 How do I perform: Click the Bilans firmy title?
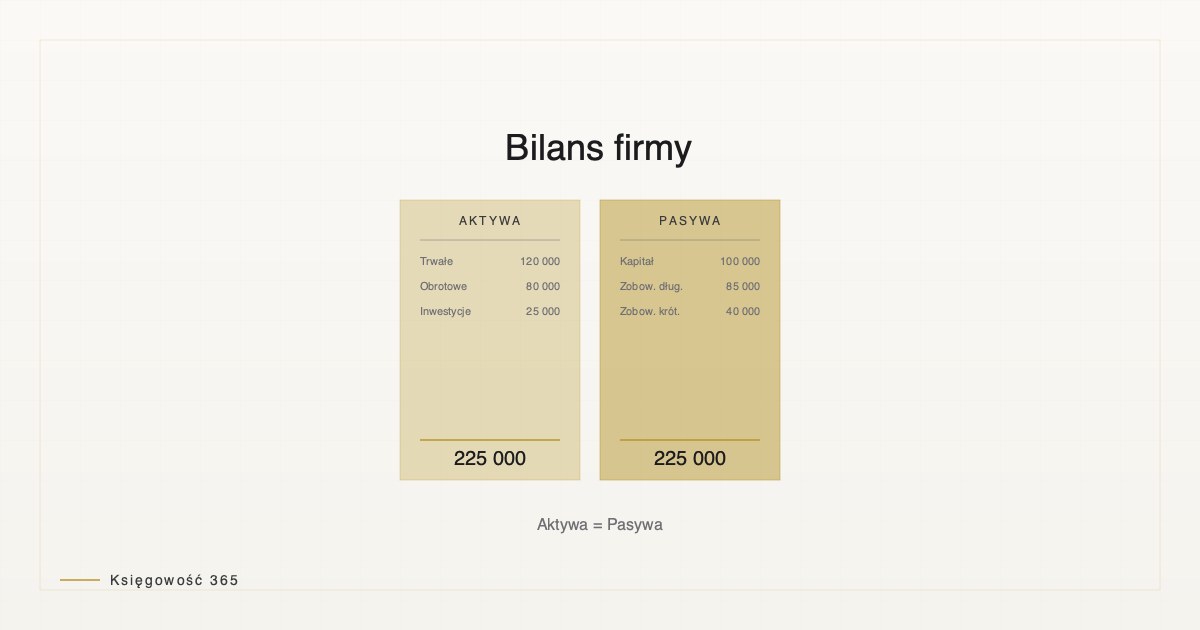pos(598,148)
